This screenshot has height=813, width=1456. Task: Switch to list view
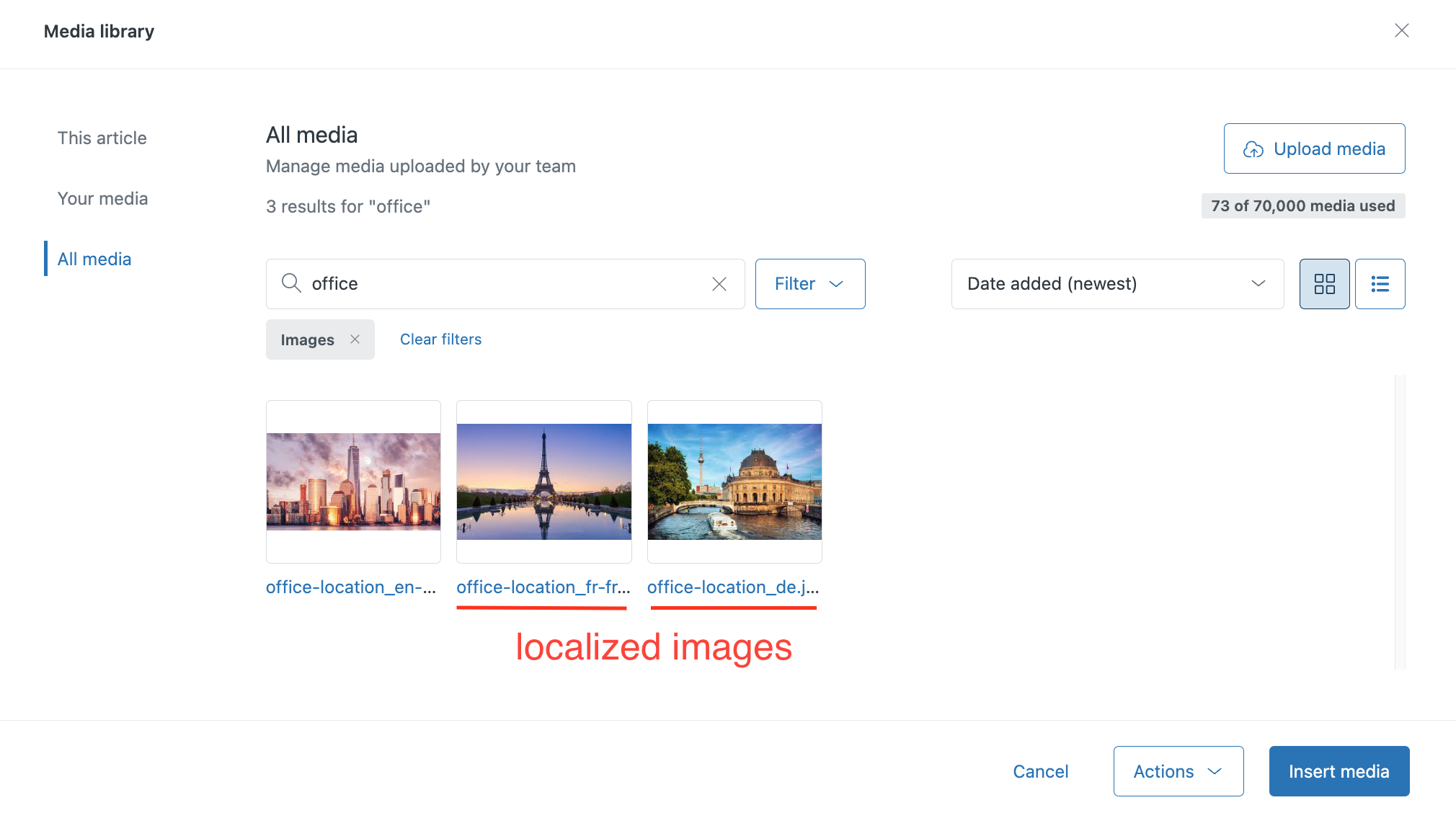pos(1380,284)
